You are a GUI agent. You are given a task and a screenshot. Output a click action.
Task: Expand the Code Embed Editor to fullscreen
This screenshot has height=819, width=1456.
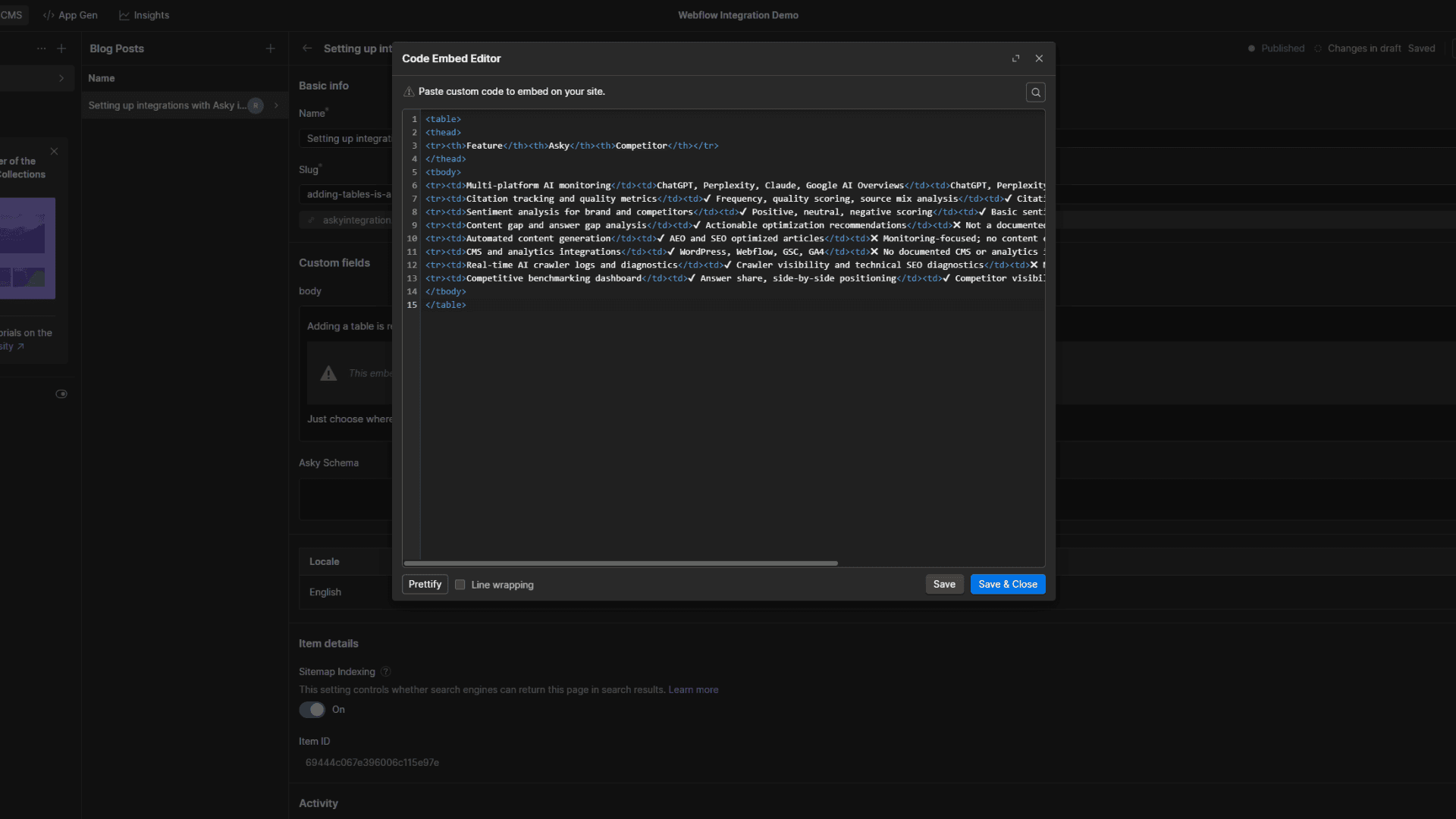(x=1015, y=58)
